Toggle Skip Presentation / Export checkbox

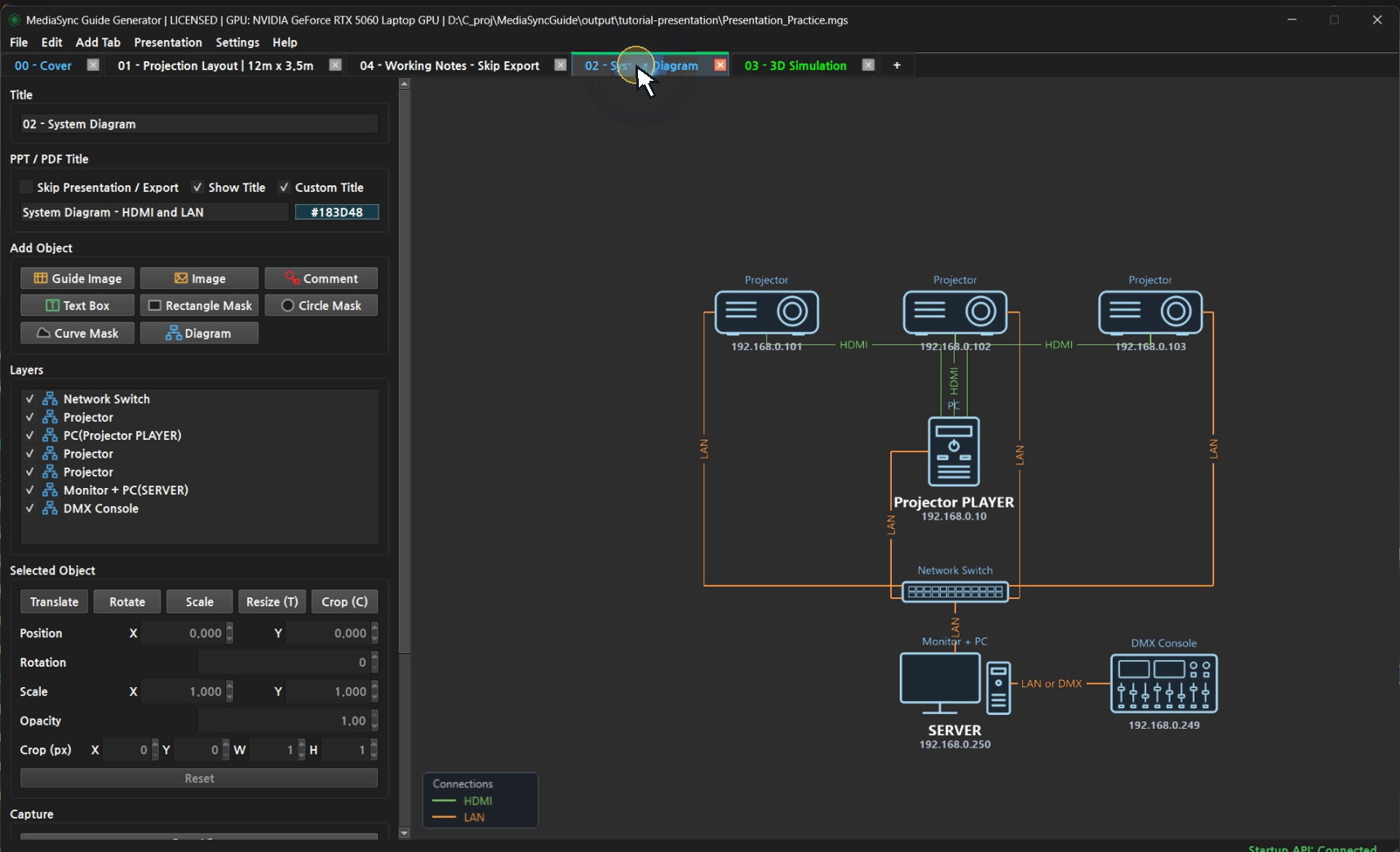[x=26, y=188]
